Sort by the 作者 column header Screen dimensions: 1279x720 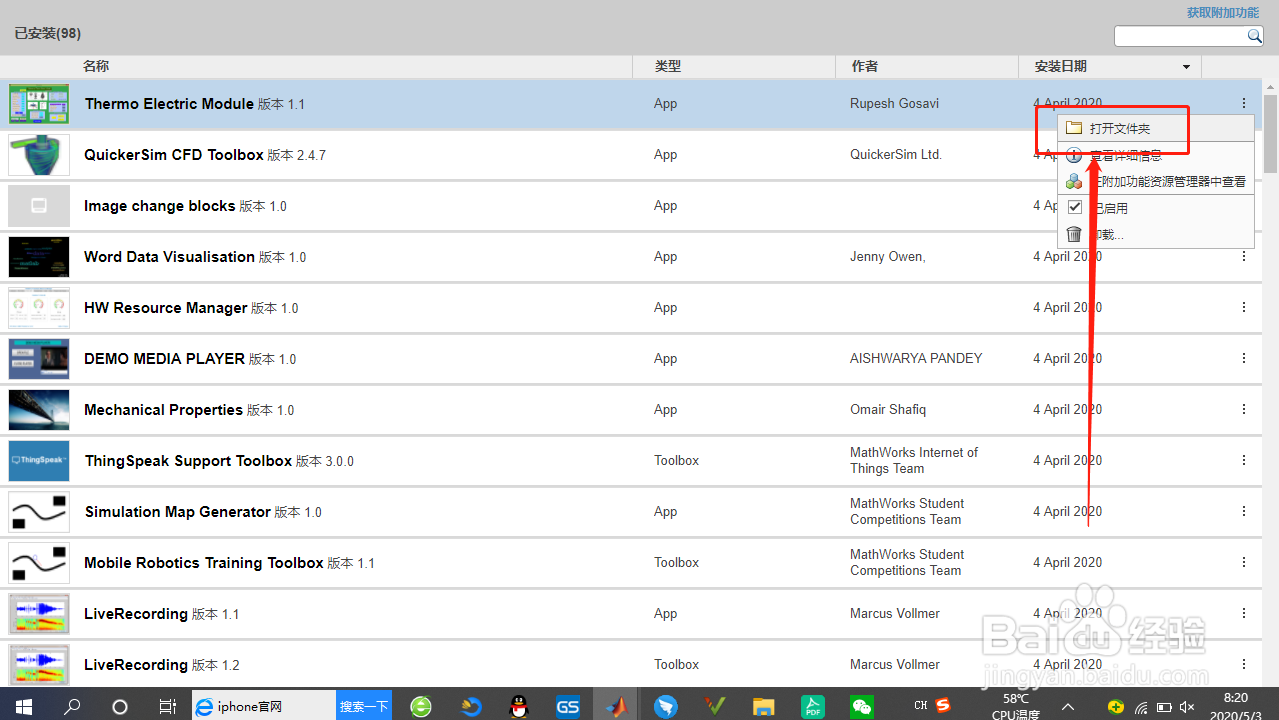865,66
